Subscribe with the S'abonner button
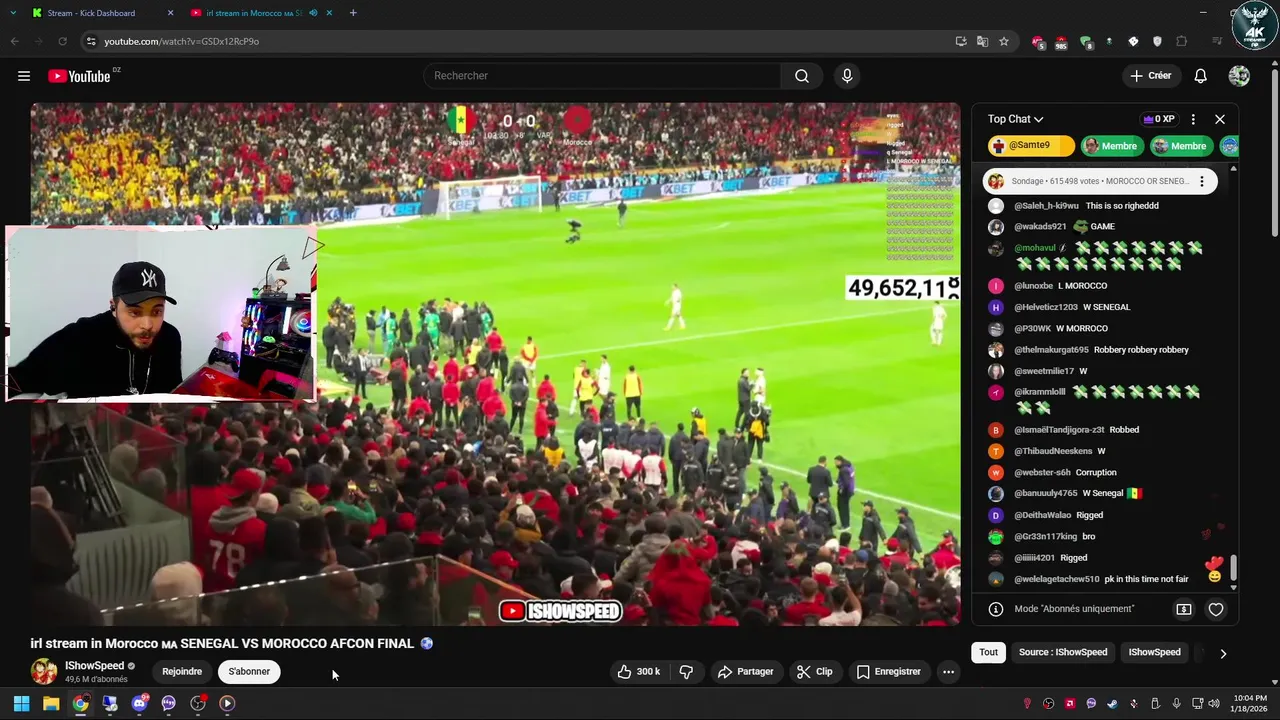The width and height of the screenshot is (1280, 720). [249, 672]
